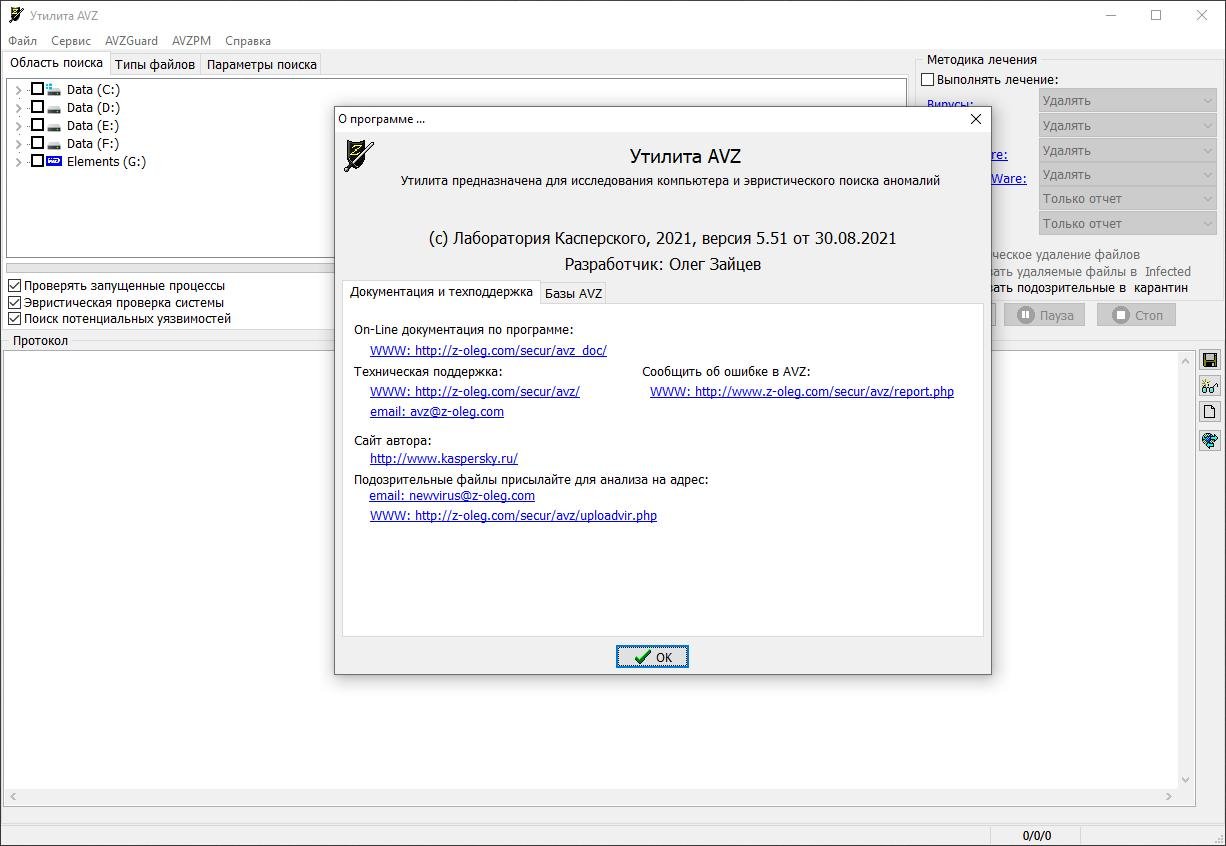Screen dimensions: 1226x846
Task: Enable the 'Выполнять лечение' checkbox
Action: click(927, 80)
